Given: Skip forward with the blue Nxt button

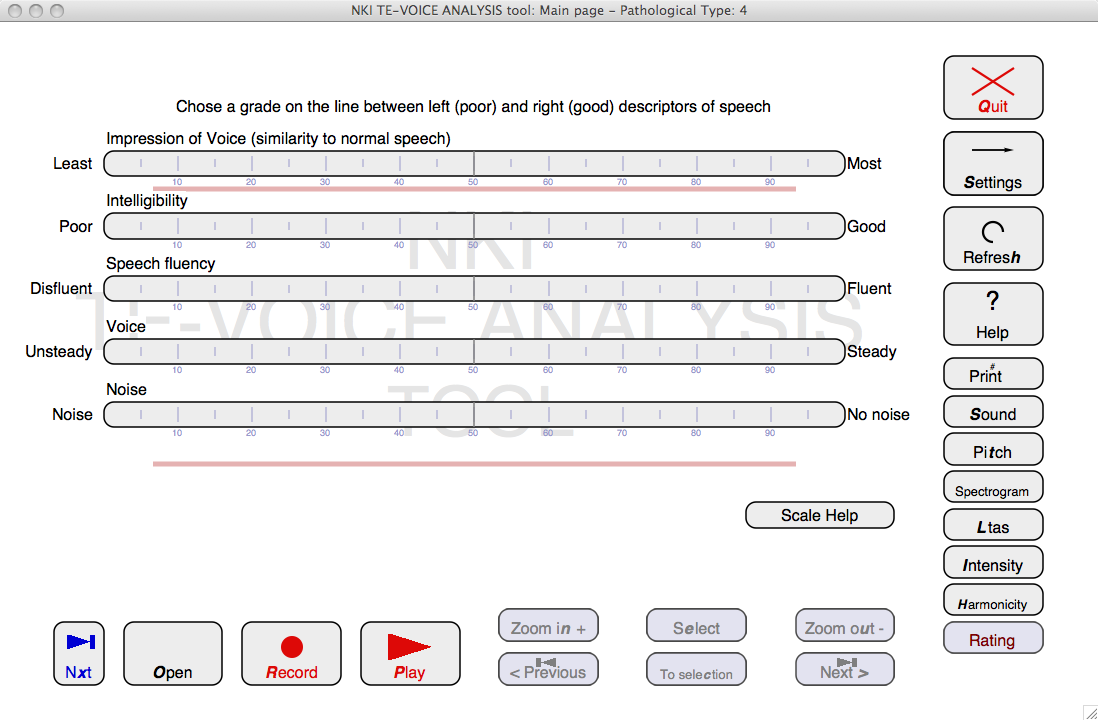Looking at the screenshot, I should tap(79, 653).
